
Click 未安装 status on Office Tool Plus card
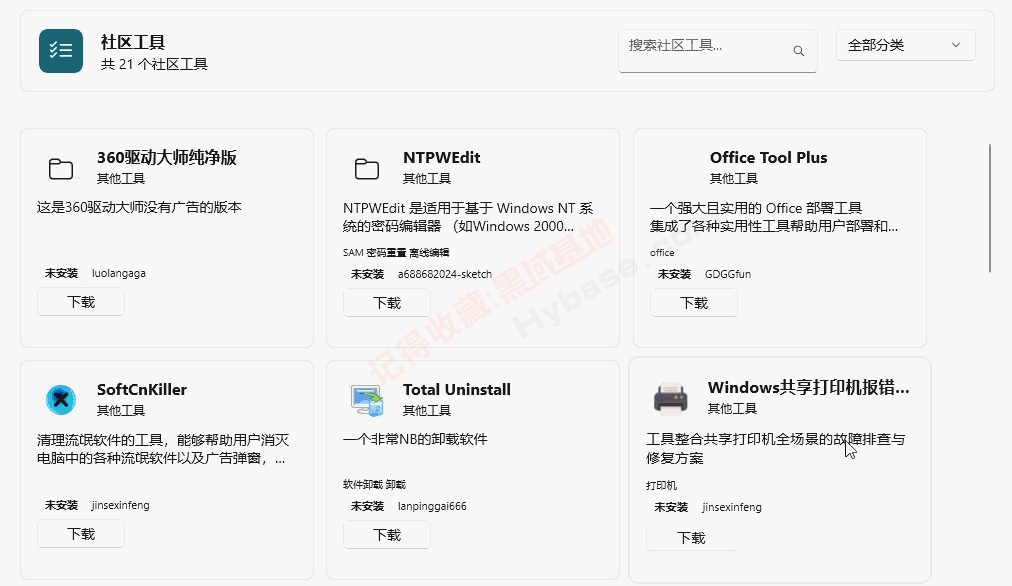click(674, 274)
